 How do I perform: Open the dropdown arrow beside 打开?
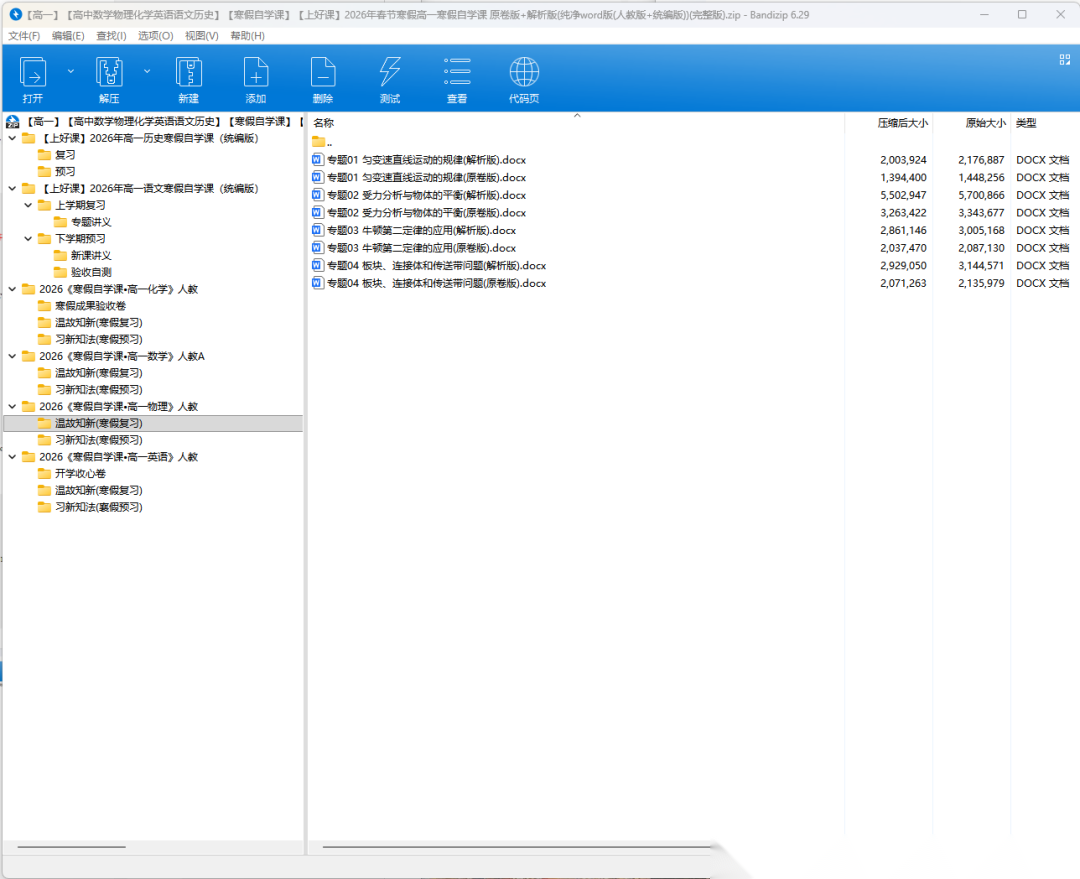coord(70,71)
